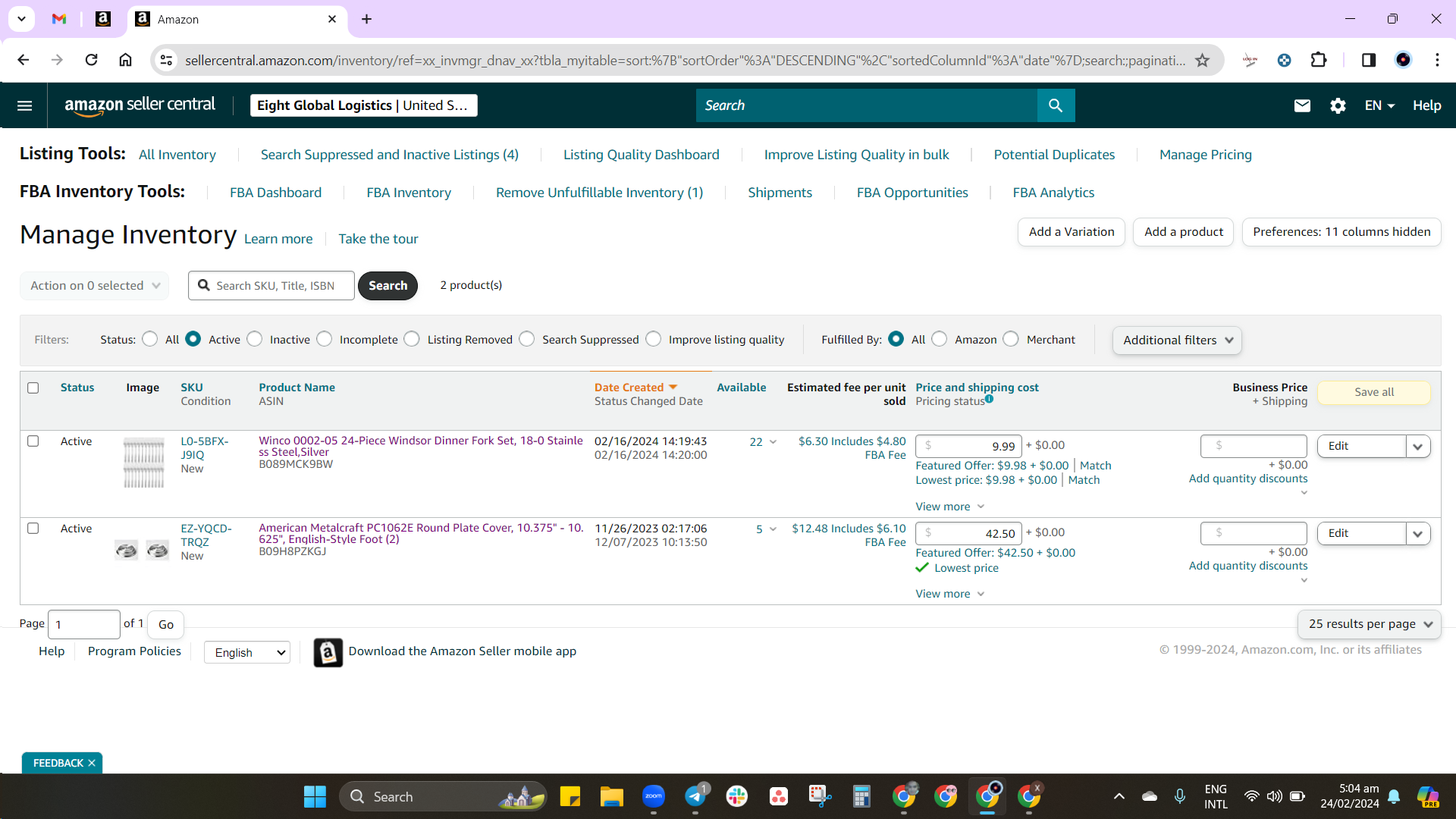Change the 25 results per page dropdown
Image resolution: width=1456 pixels, height=819 pixels.
tap(1370, 624)
